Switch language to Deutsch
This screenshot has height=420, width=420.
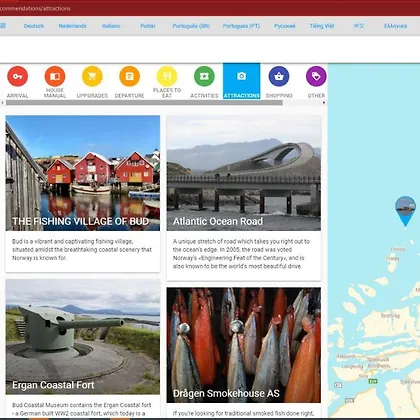(x=34, y=26)
